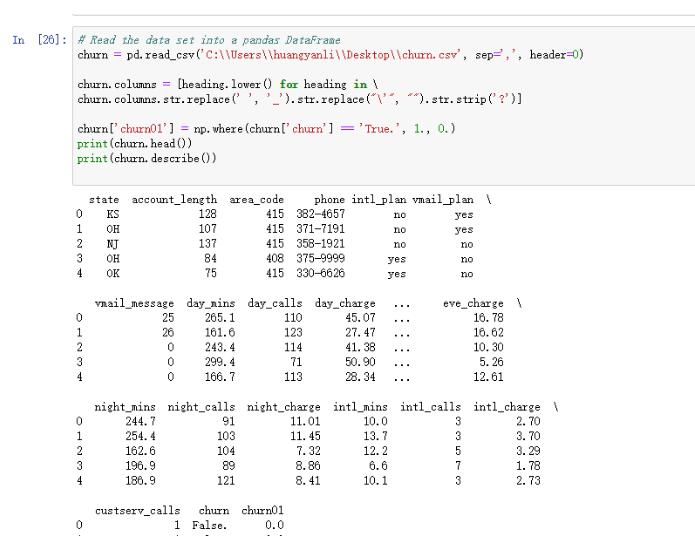This screenshot has width=695, height=536.
Task: Click day_mins value 265.1
Action: coord(220,318)
